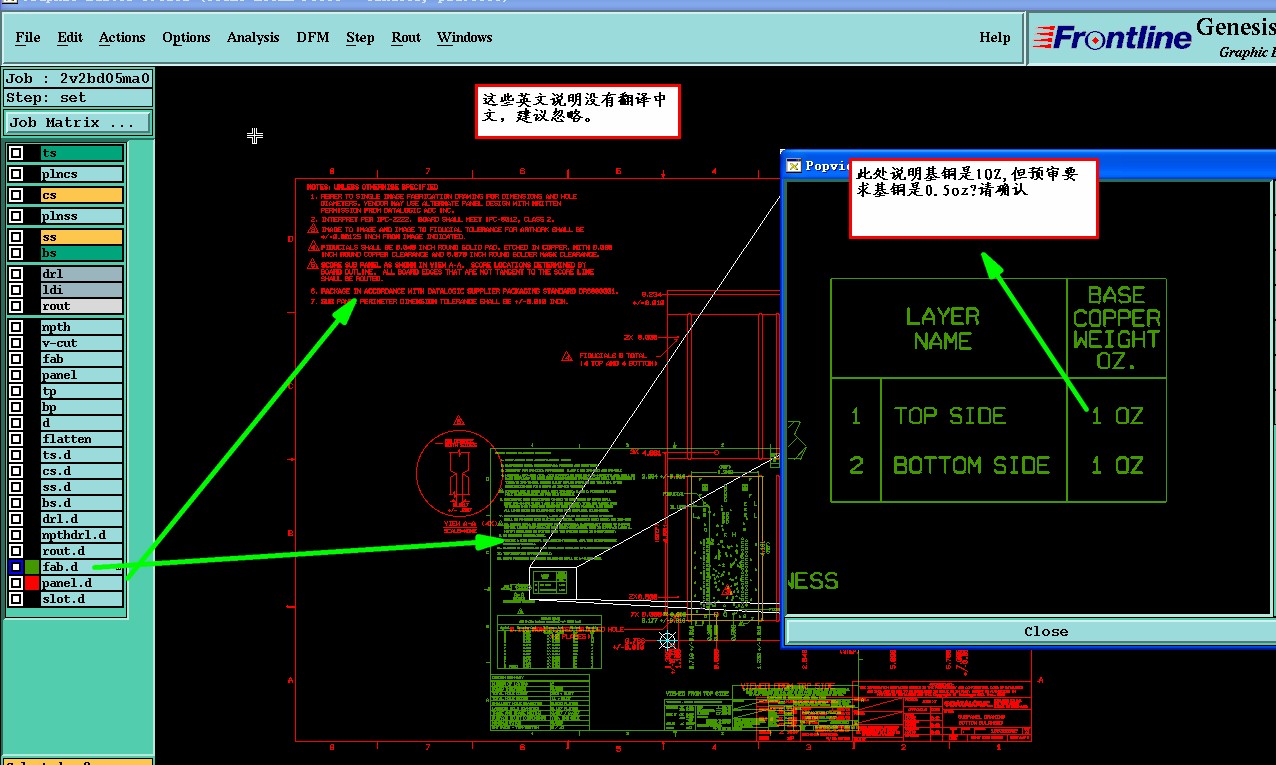Click the Step: set label
Viewport: 1276px width, 765px height.
click(78, 98)
